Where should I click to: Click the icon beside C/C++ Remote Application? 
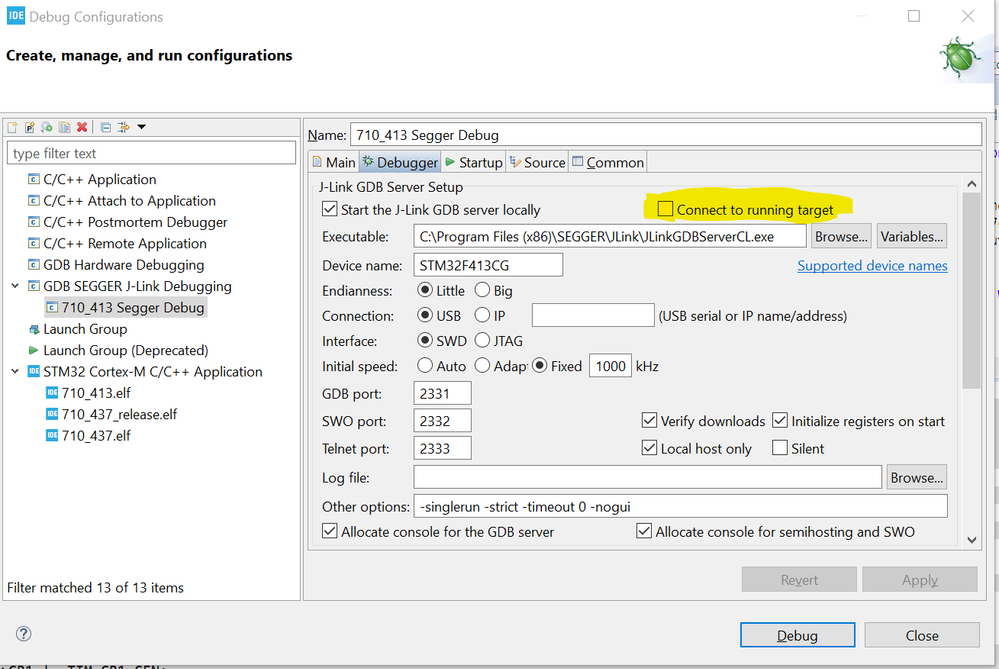34,243
